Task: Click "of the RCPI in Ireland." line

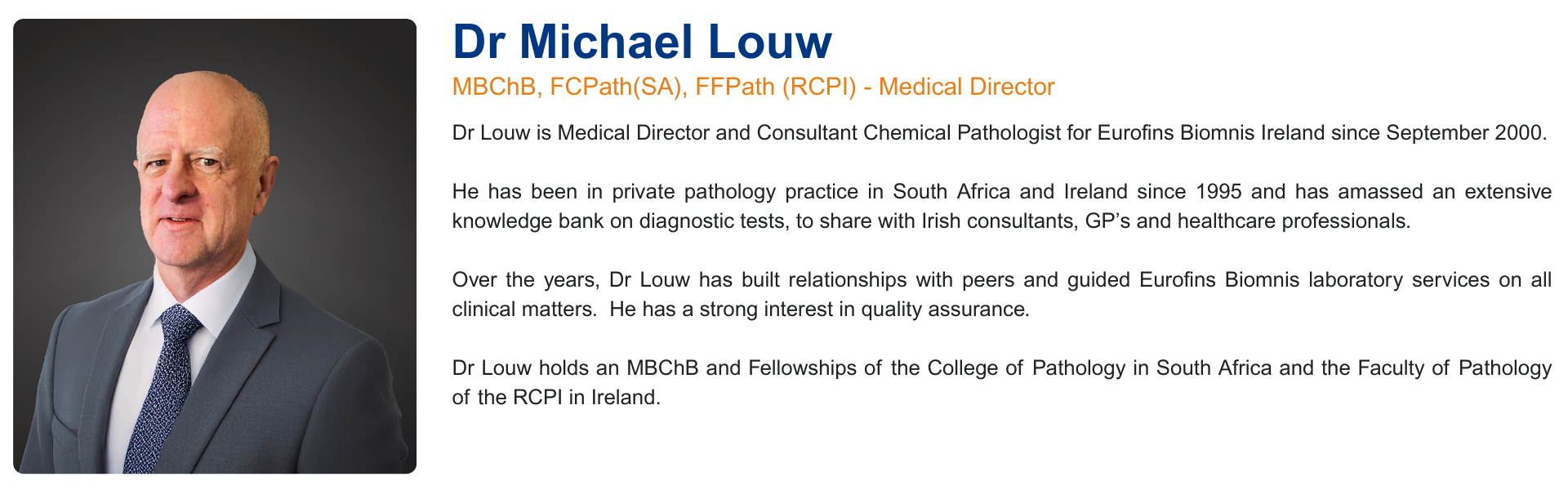Action: 556,397
